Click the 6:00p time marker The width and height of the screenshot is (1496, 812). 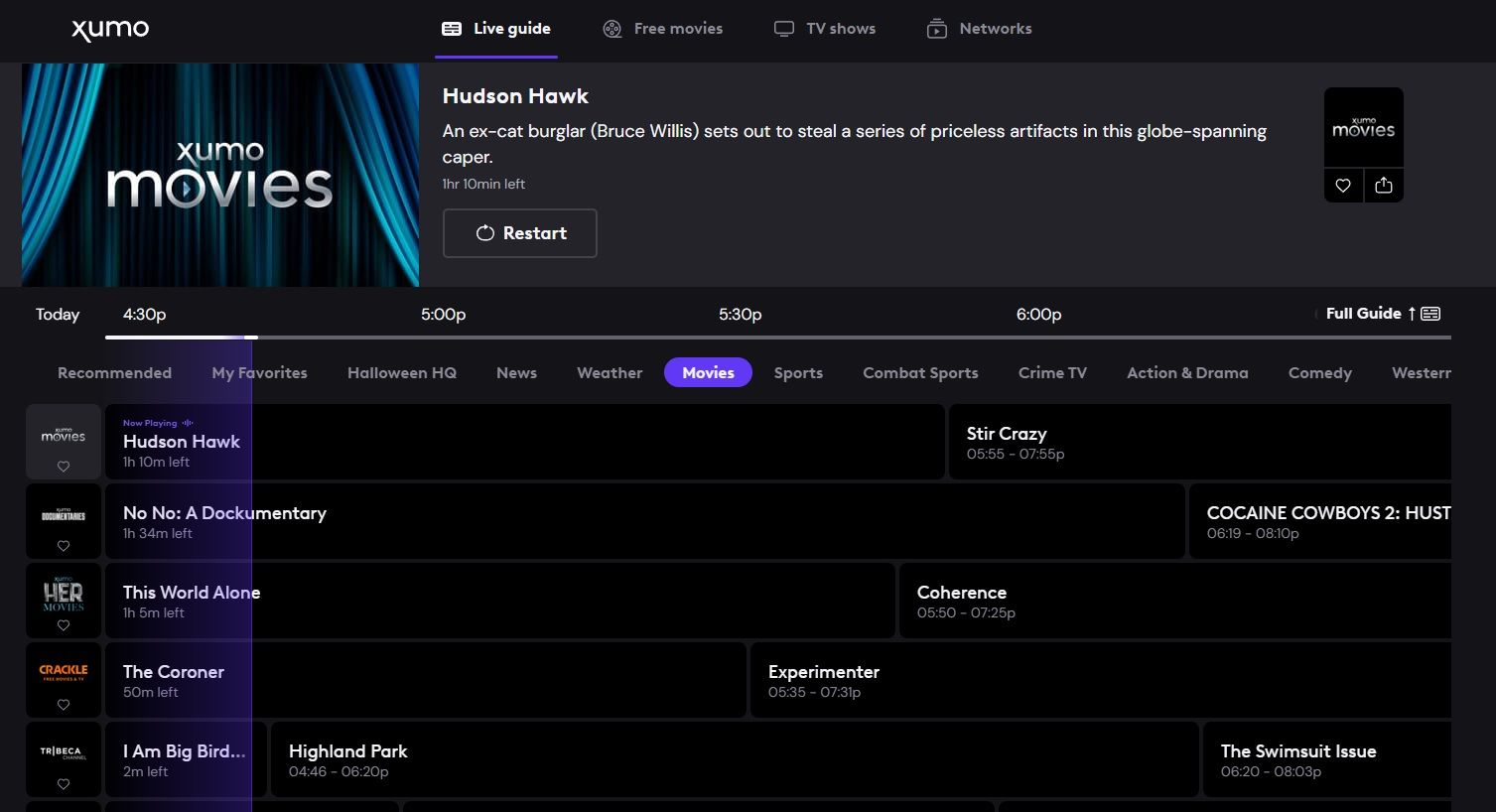click(x=1038, y=314)
